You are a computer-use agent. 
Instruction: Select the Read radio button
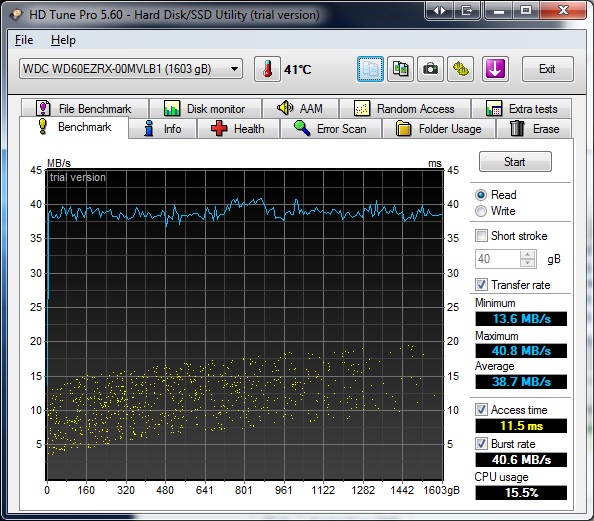point(481,195)
